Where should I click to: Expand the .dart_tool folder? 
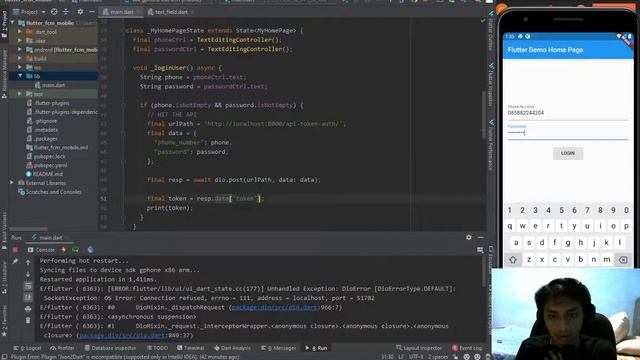tap(20, 31)
